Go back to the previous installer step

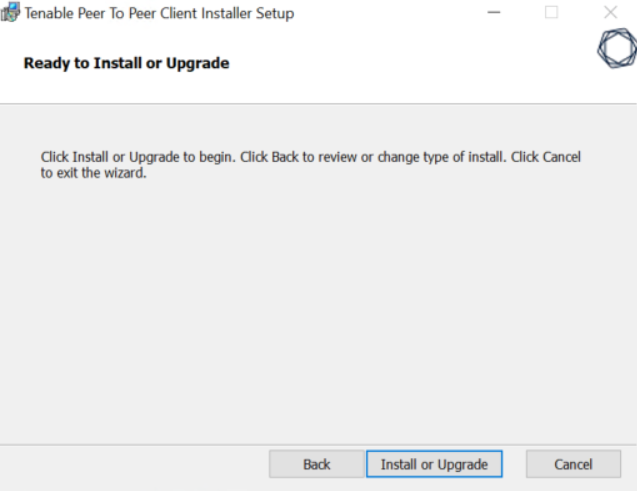pos(316,464)
